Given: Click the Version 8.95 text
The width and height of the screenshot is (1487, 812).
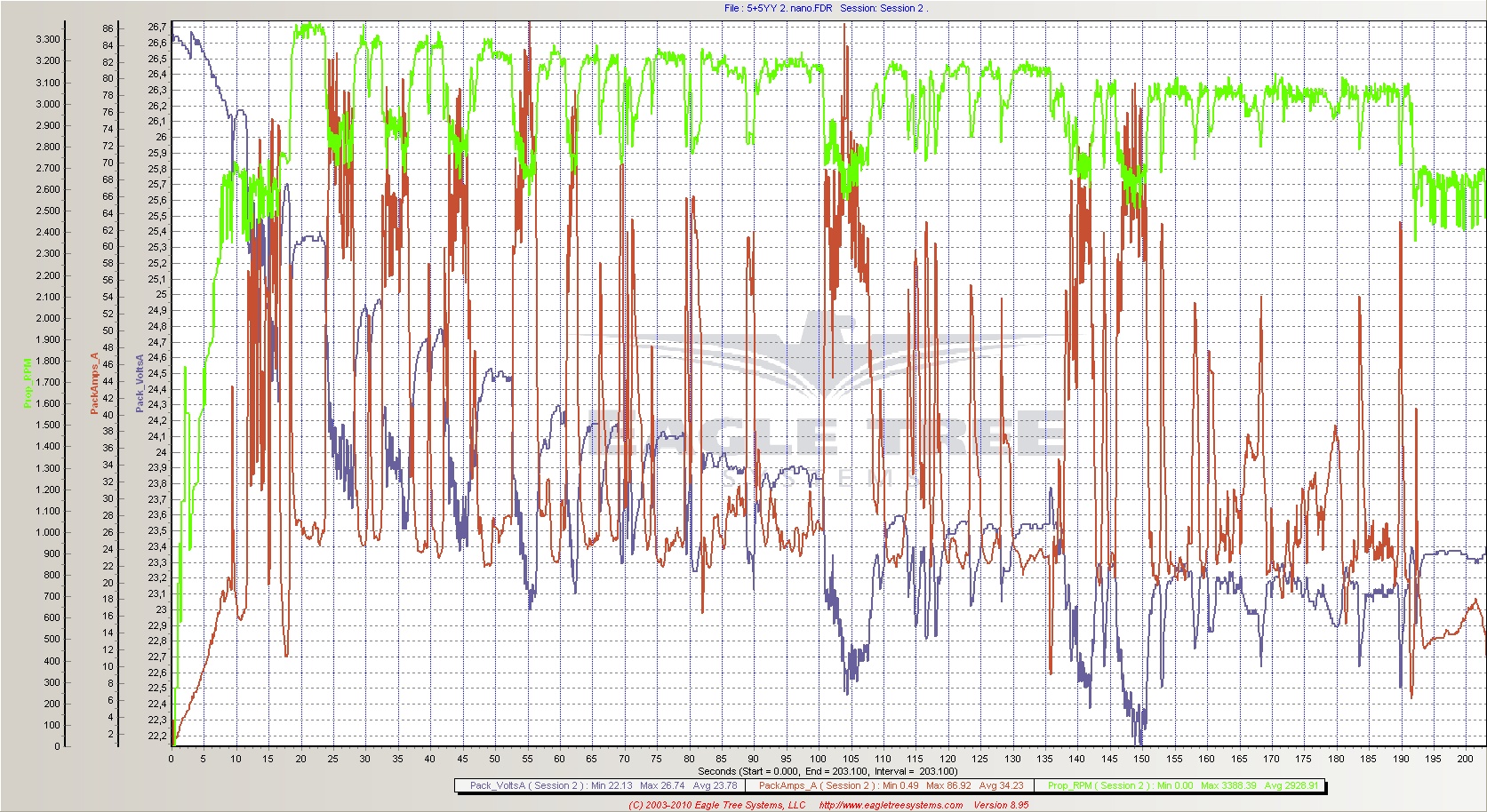Looking at the screenshot, I should point(1001,805).
